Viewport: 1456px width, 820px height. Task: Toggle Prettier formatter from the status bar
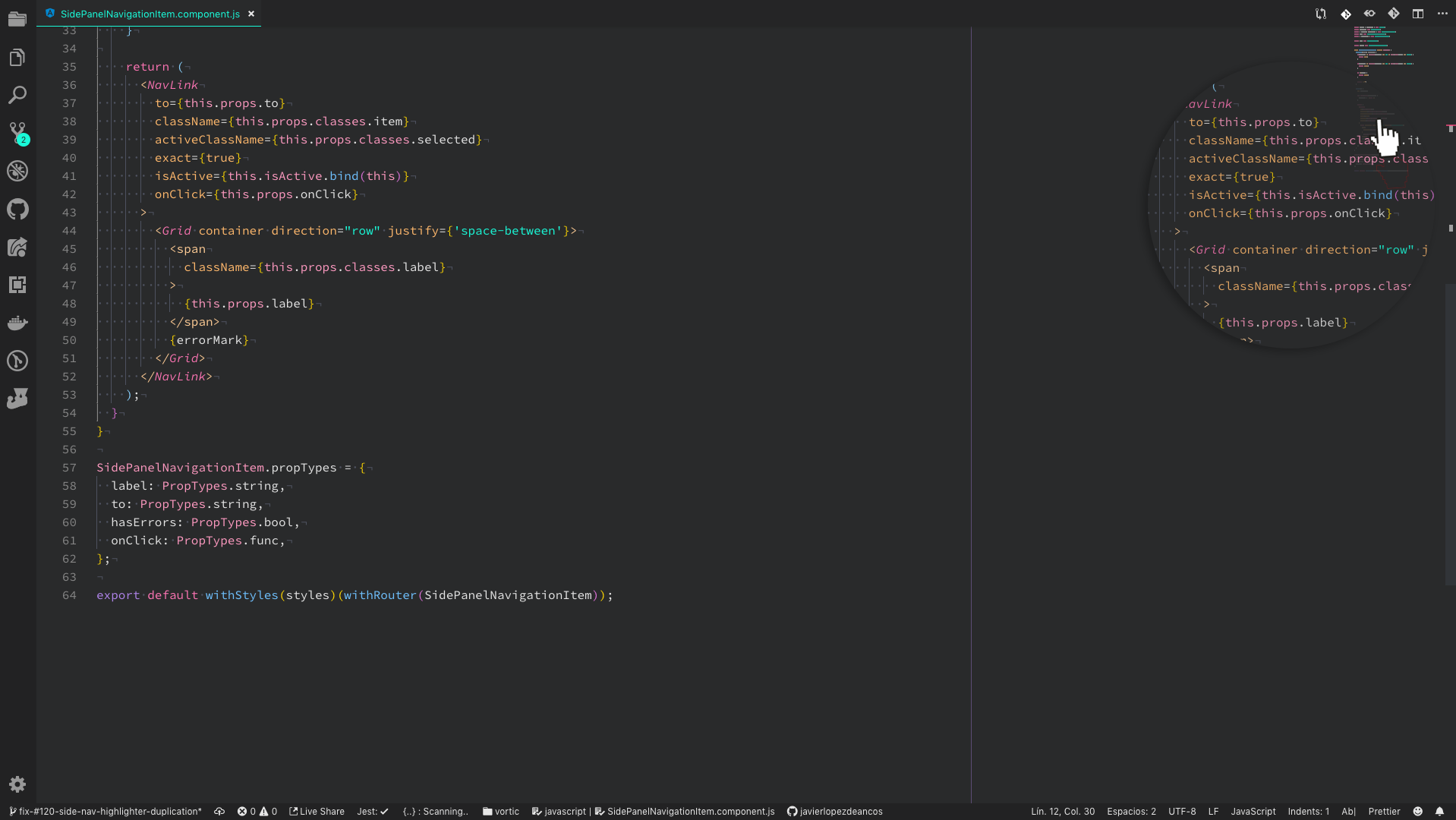[1384, 811]
